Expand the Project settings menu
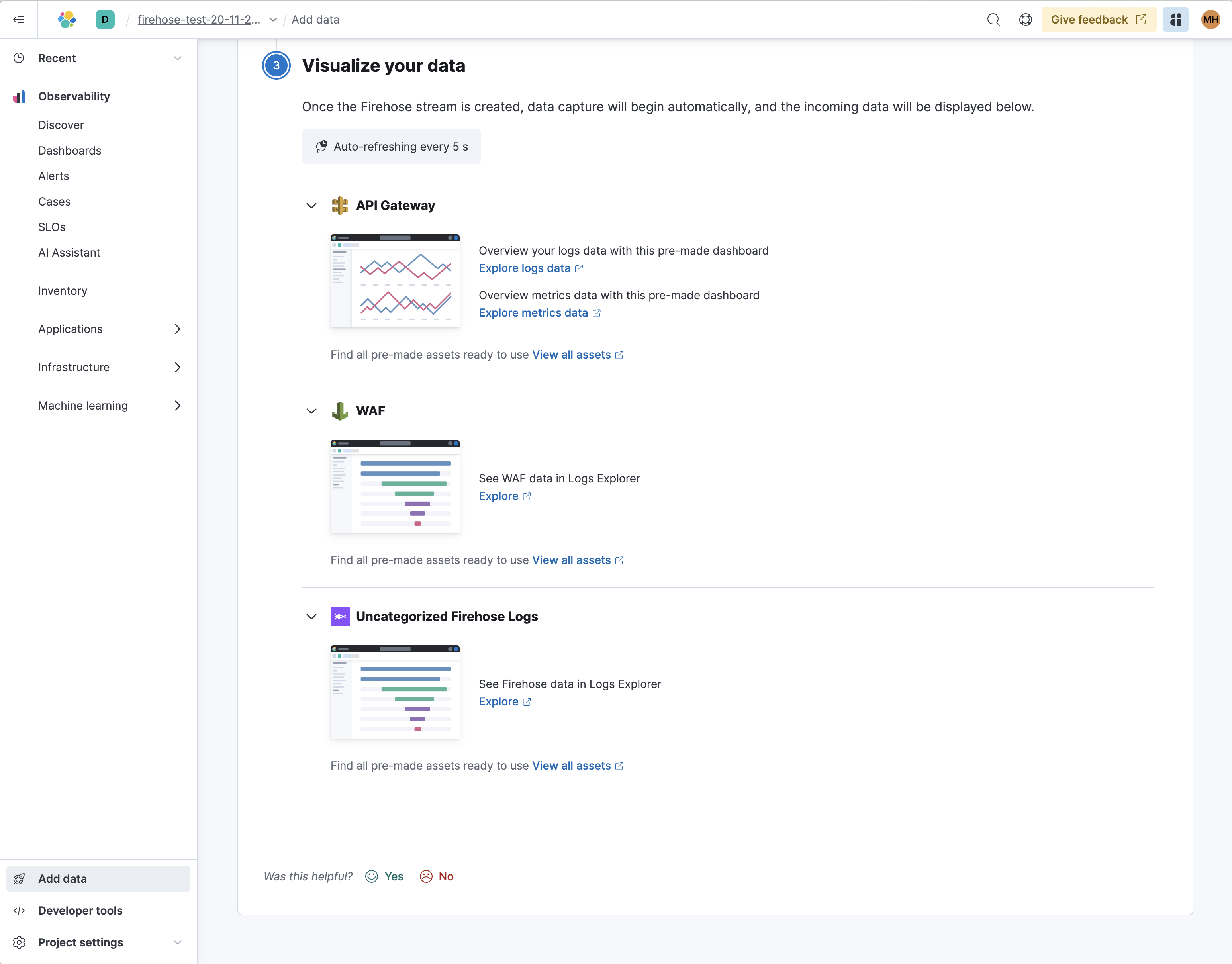 point(177,942)
